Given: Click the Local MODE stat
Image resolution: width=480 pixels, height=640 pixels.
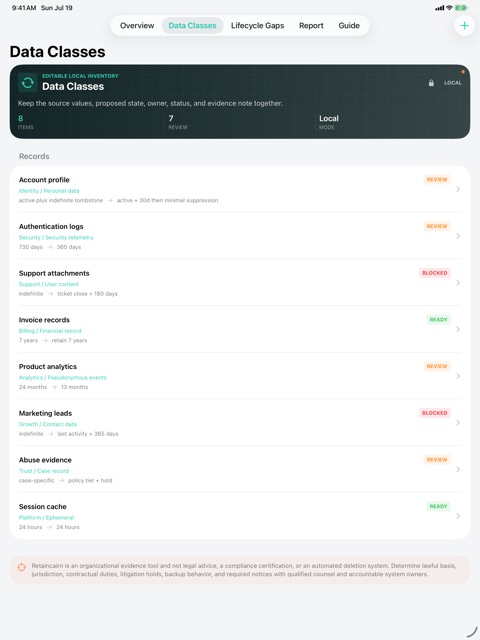Looking at the screenshot, I should tap(329, 122).
